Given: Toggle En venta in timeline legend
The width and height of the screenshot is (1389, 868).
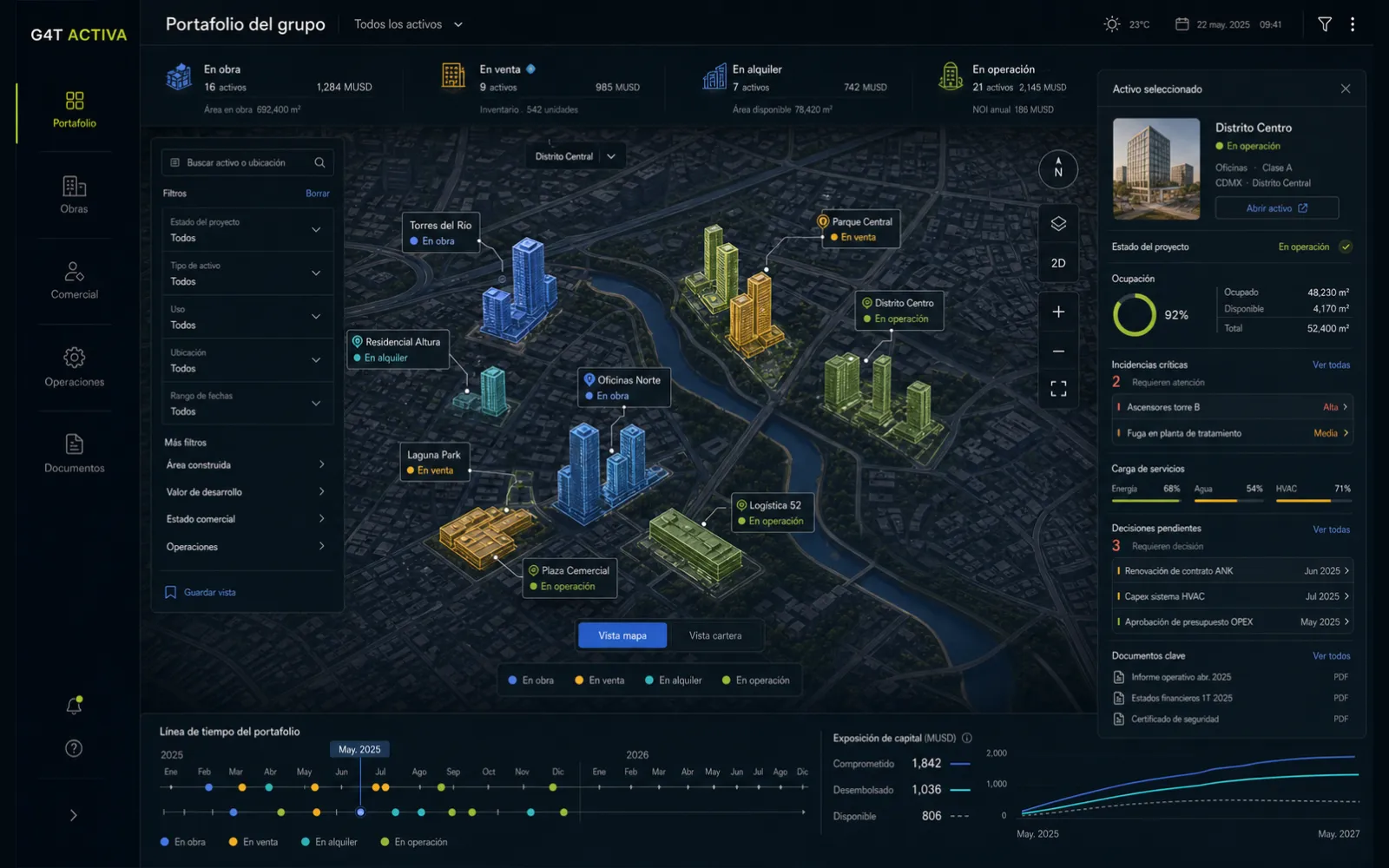Looking at the screenshot, I should click(253, 842).
